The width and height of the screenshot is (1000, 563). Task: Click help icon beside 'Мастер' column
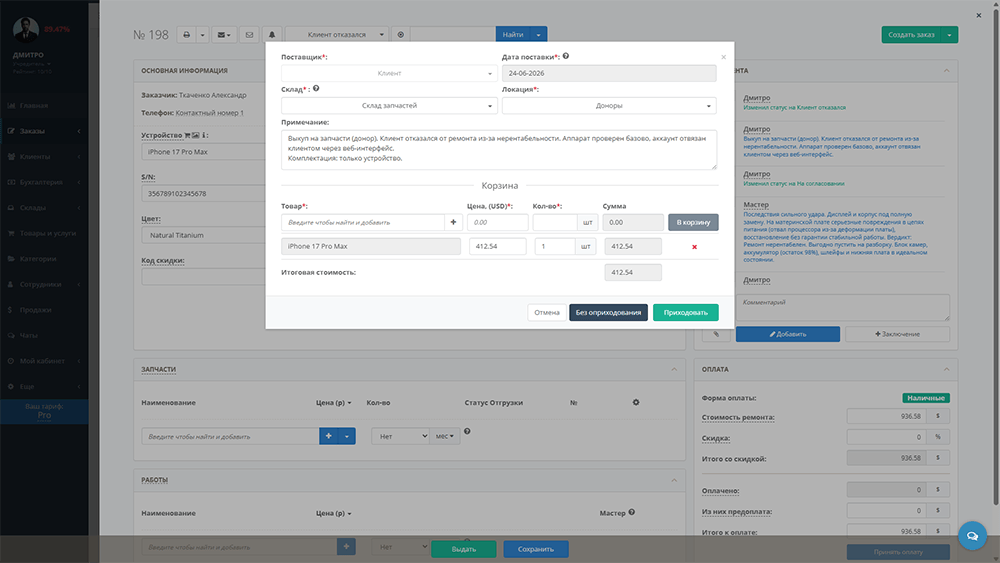pos(631,512)
